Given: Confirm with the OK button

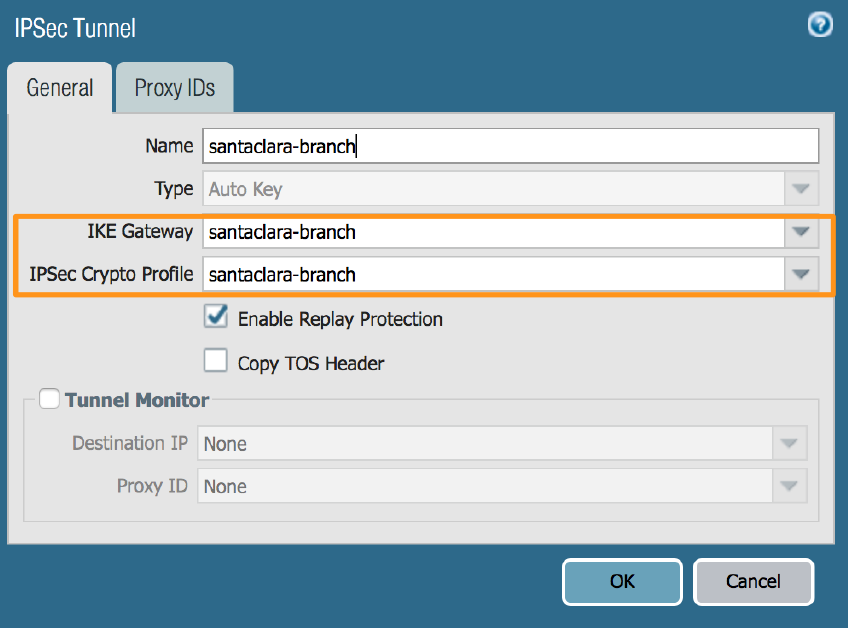Looking at the screenshot, I should [x=622, y=581].
